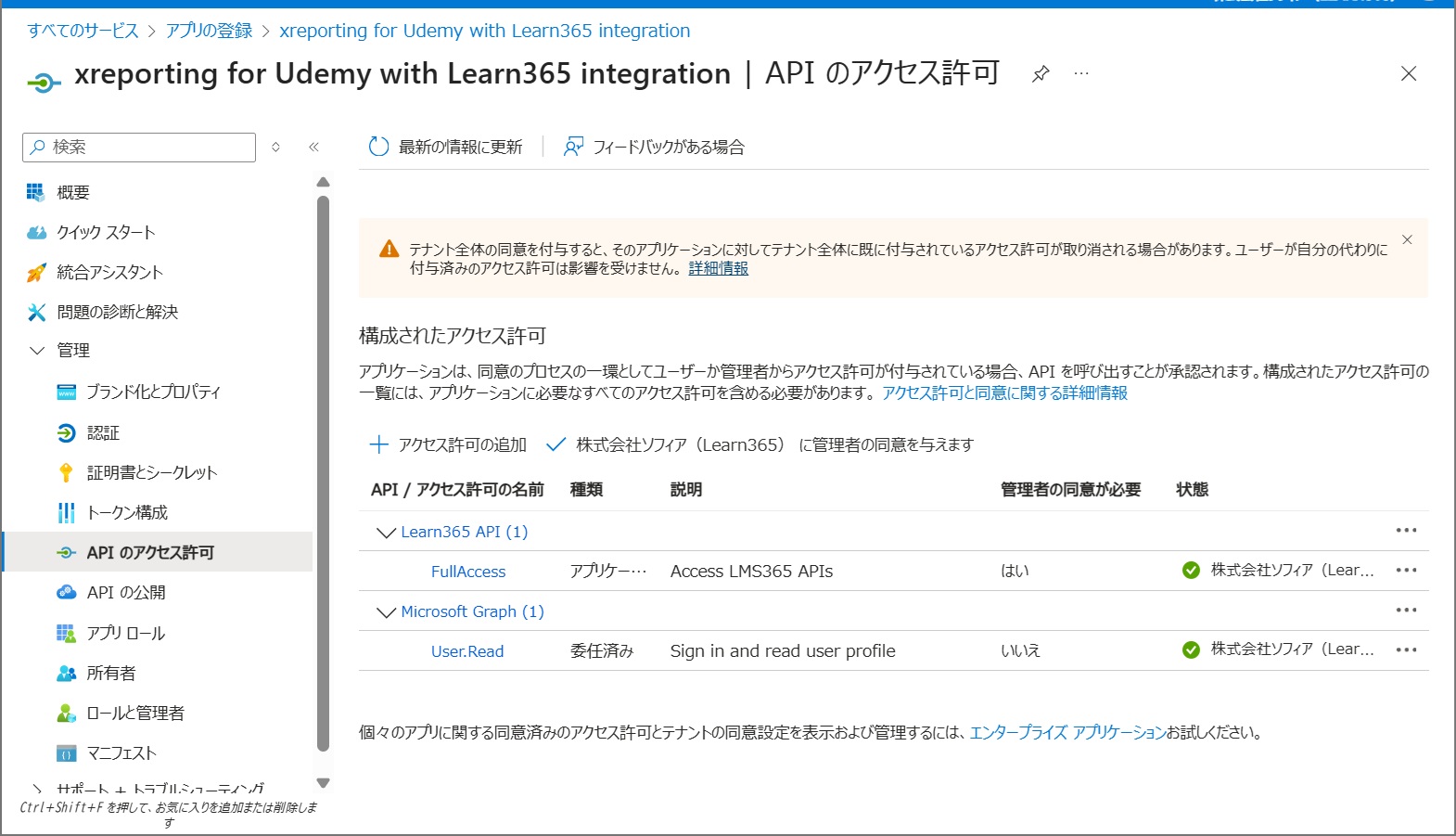Go to すべてのサービス breadcrumb

pos(83,31)
